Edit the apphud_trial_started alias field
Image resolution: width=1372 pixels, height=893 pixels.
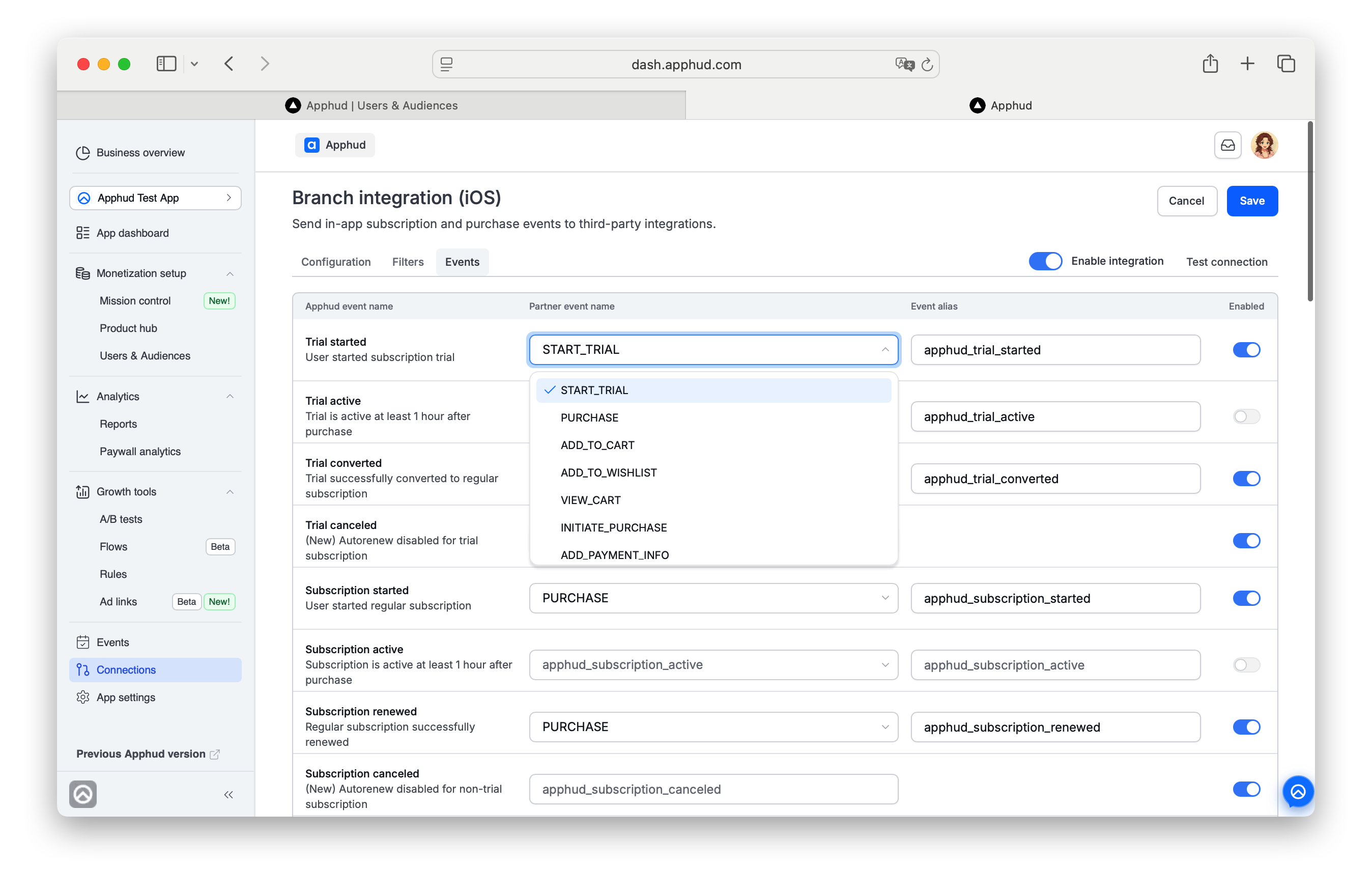(1055, 350)
